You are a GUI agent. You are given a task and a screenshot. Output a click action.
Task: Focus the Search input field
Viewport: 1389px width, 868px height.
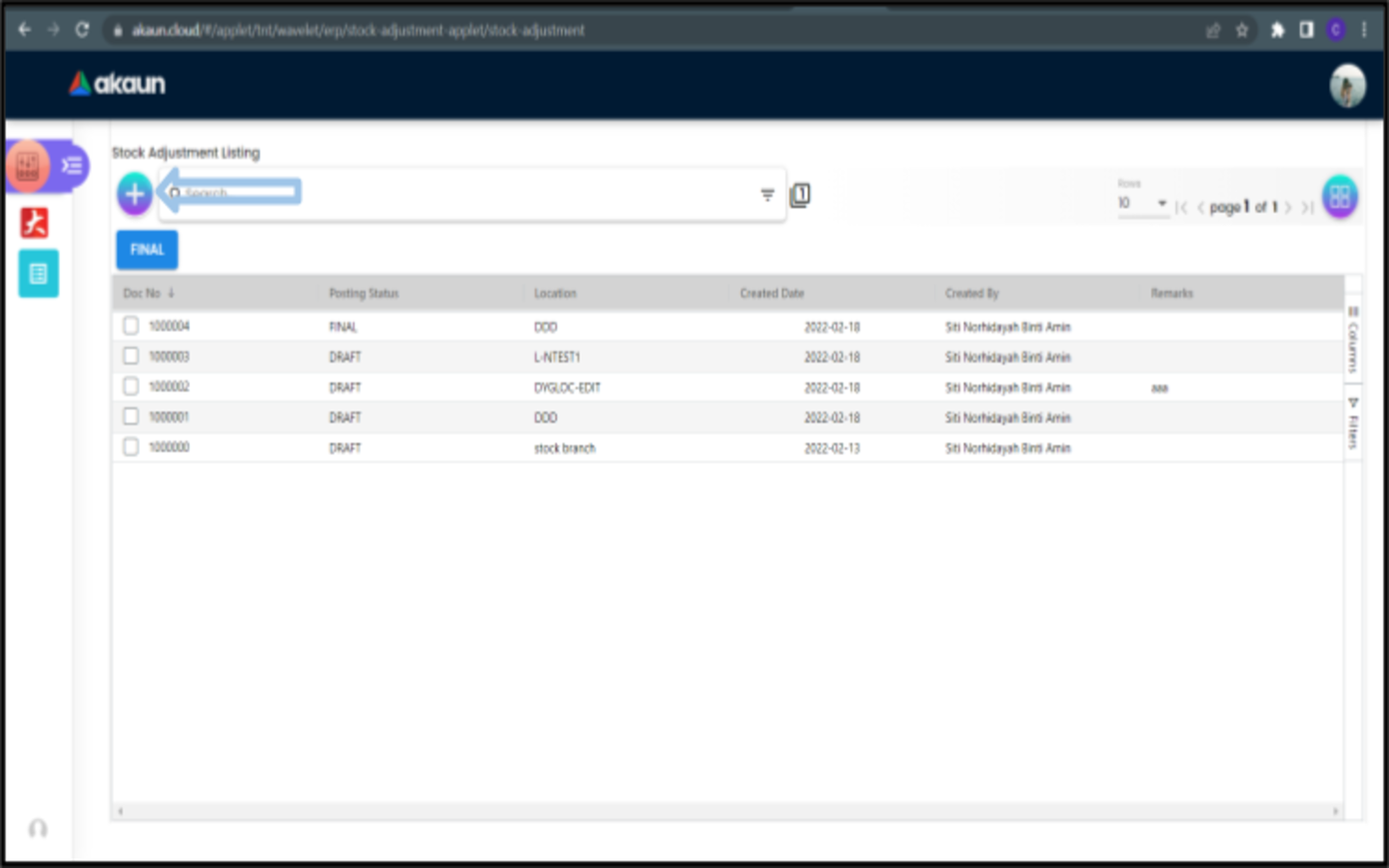[x=463, y=194]
